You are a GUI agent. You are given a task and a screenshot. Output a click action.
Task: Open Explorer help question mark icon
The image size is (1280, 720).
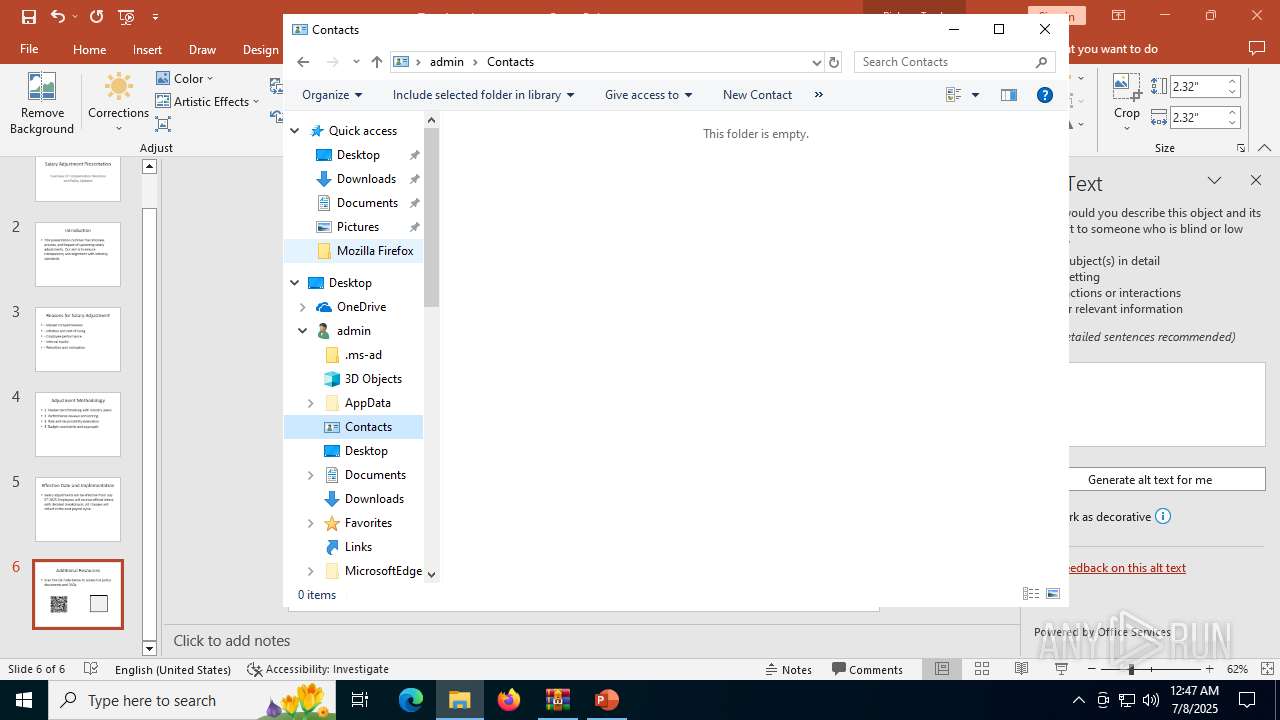[x=1045, y=95]
